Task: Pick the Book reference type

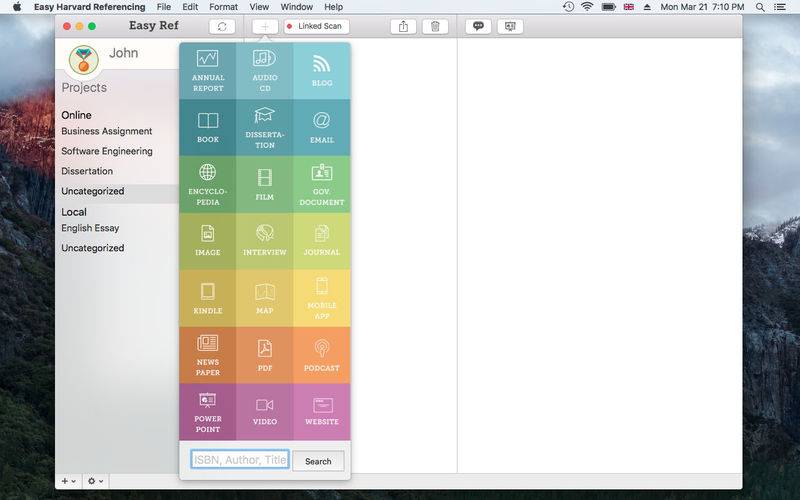Action: pos(208,128)
